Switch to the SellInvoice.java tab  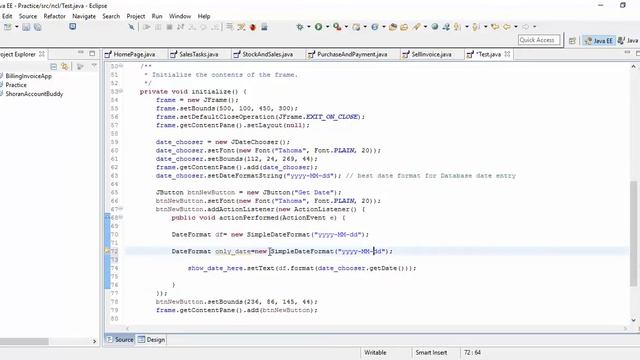[431, 54]
